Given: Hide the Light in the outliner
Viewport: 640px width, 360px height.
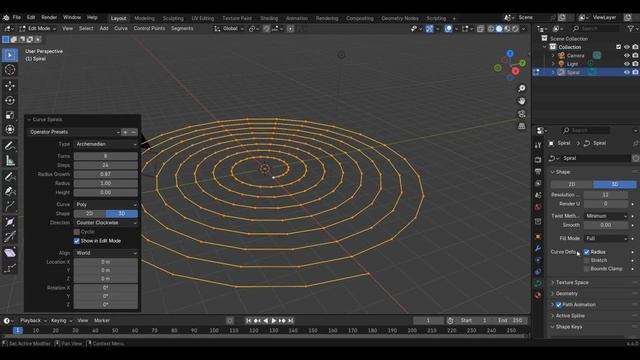Looking at the screenshot, I should (x=627, y=64).
